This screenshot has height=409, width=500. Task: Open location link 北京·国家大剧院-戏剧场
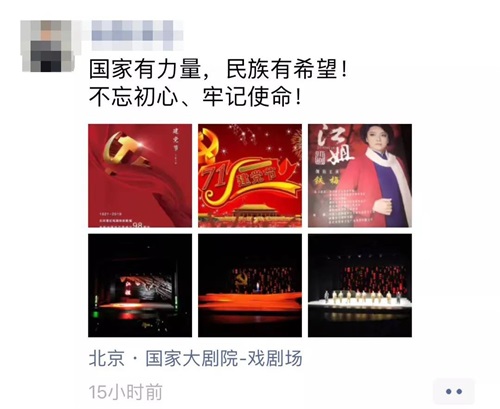point(195,359)
